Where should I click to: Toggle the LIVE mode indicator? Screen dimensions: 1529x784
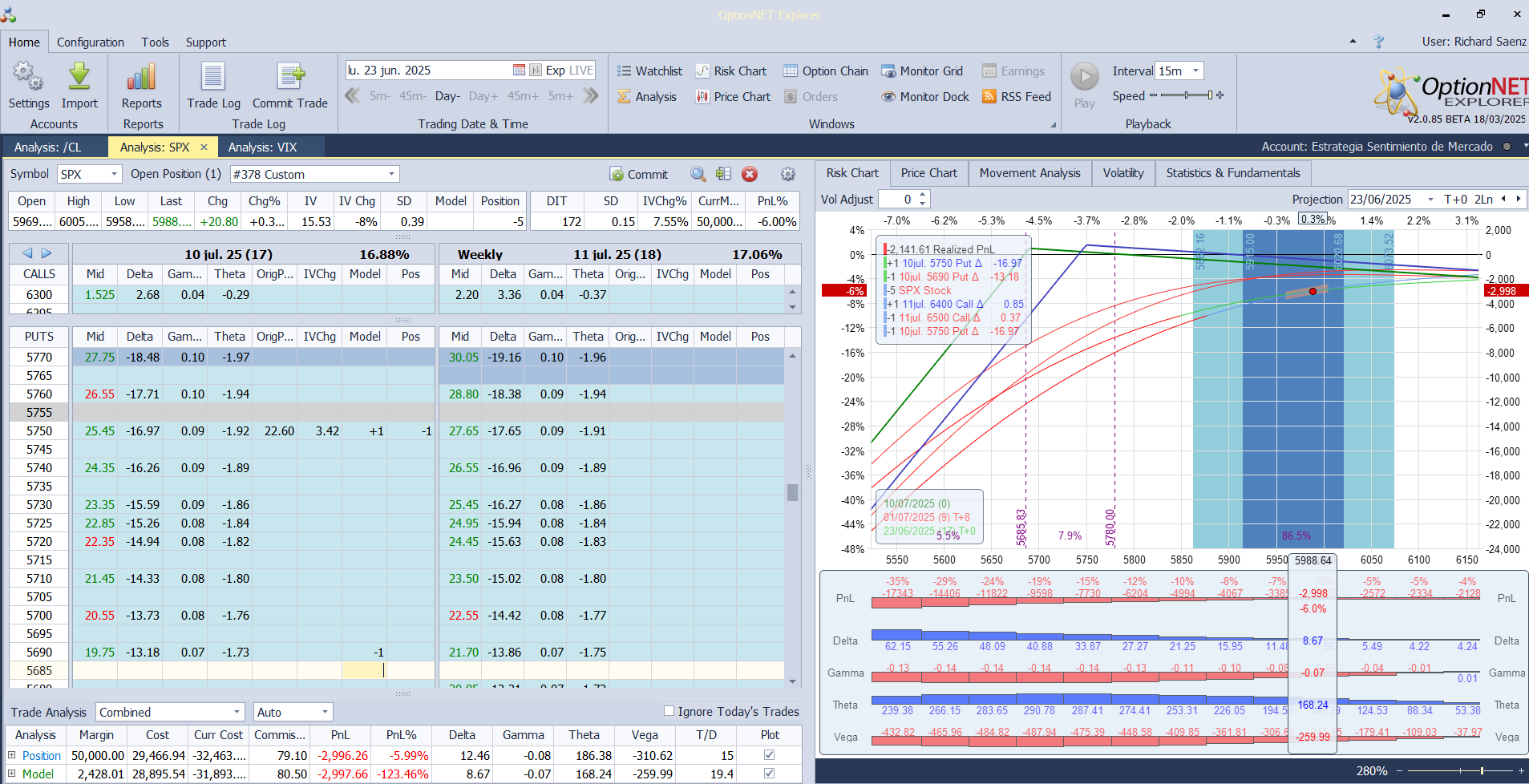tap(581, 71)
